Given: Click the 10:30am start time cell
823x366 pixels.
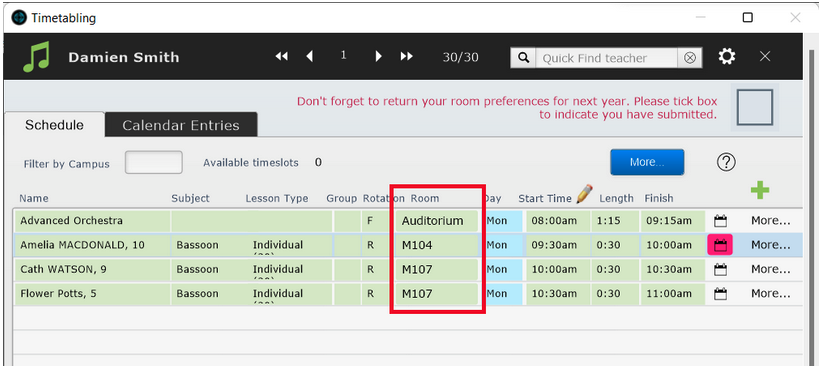Looking at the screenshot, I should click(558, 294).
